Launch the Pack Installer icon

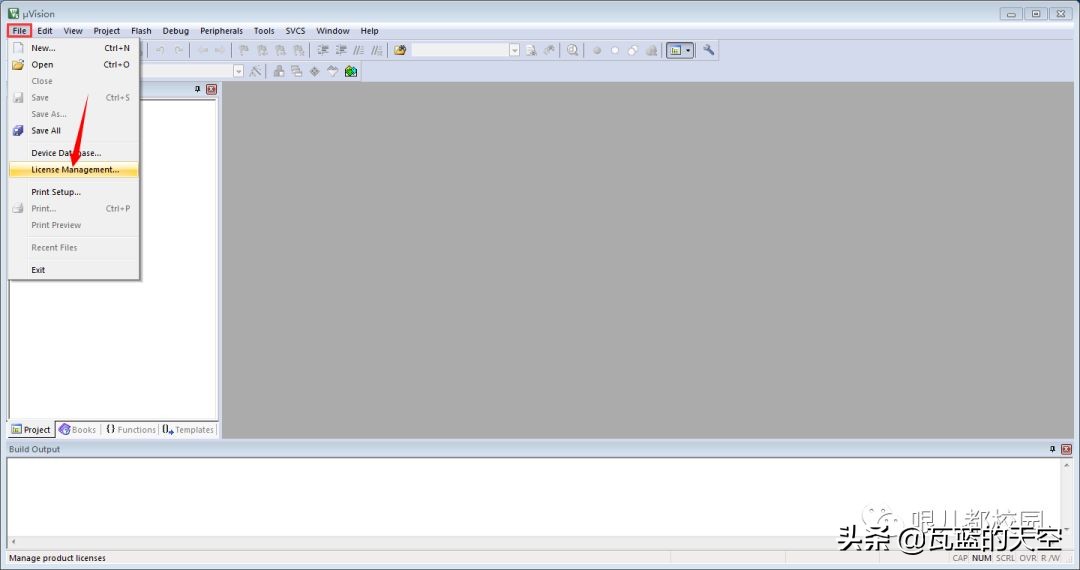pos(351,71)
